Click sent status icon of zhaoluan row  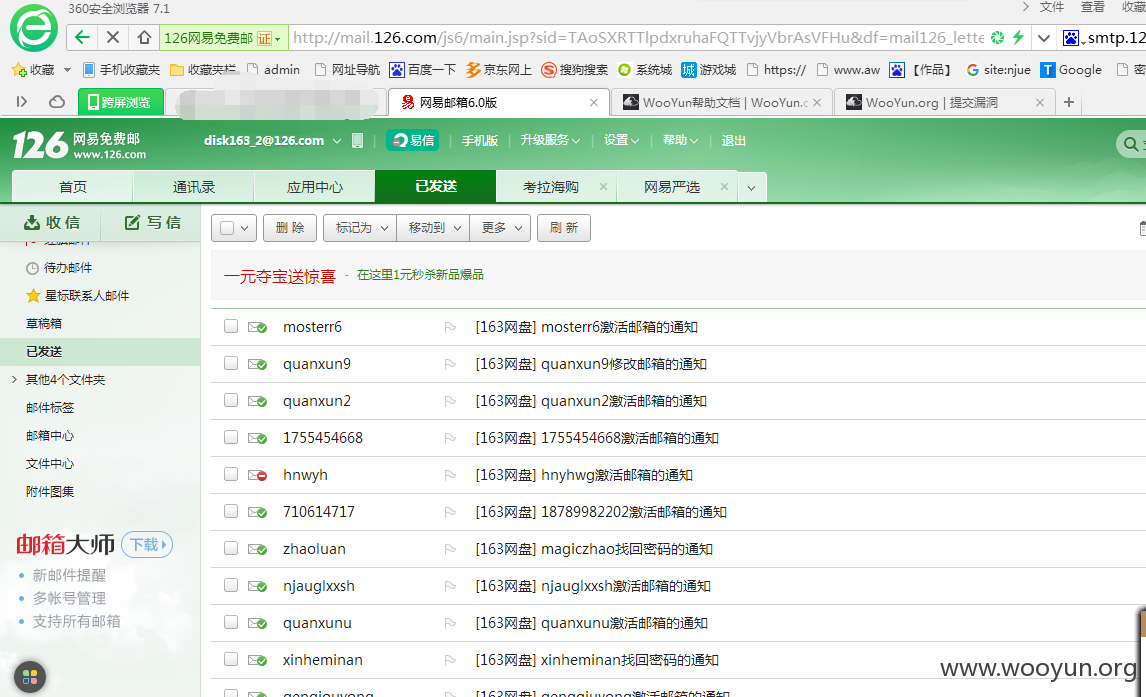257,549
